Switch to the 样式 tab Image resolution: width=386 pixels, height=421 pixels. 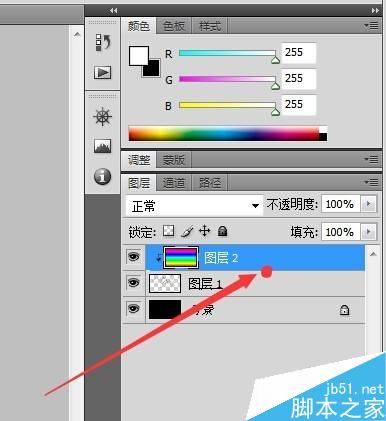click(x=210, y=26)
